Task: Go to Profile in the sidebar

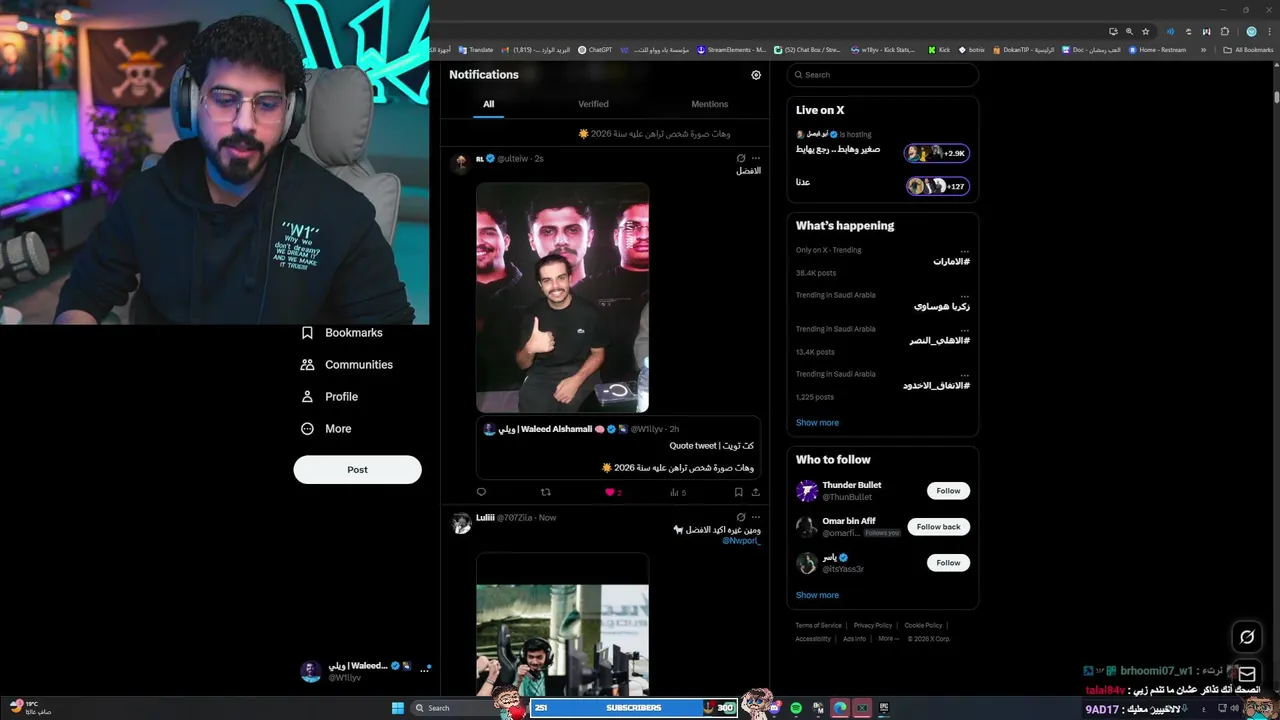Action: (x=329, y=397)
